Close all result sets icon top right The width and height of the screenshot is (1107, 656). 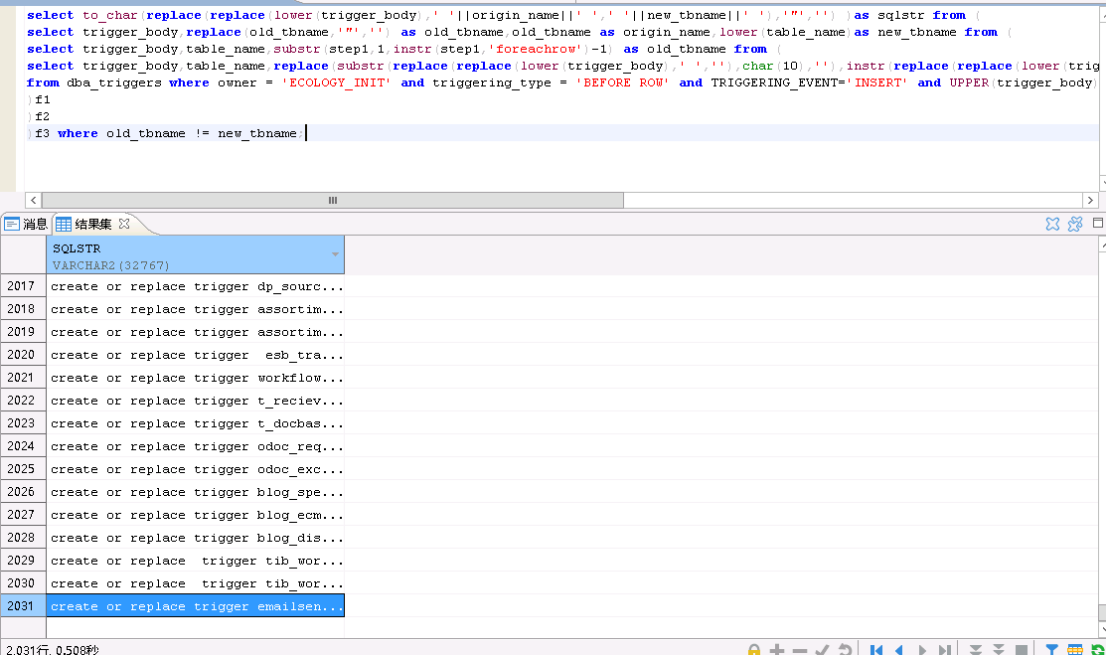point(1075,224)
